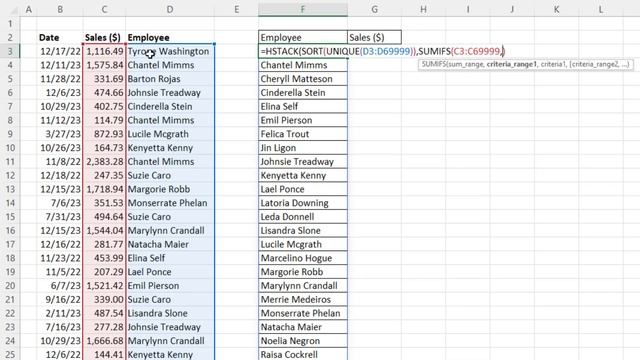Screen dimensions: 640x360
Task: Select the 339.00 sales cell
Action: click(104, 300)
